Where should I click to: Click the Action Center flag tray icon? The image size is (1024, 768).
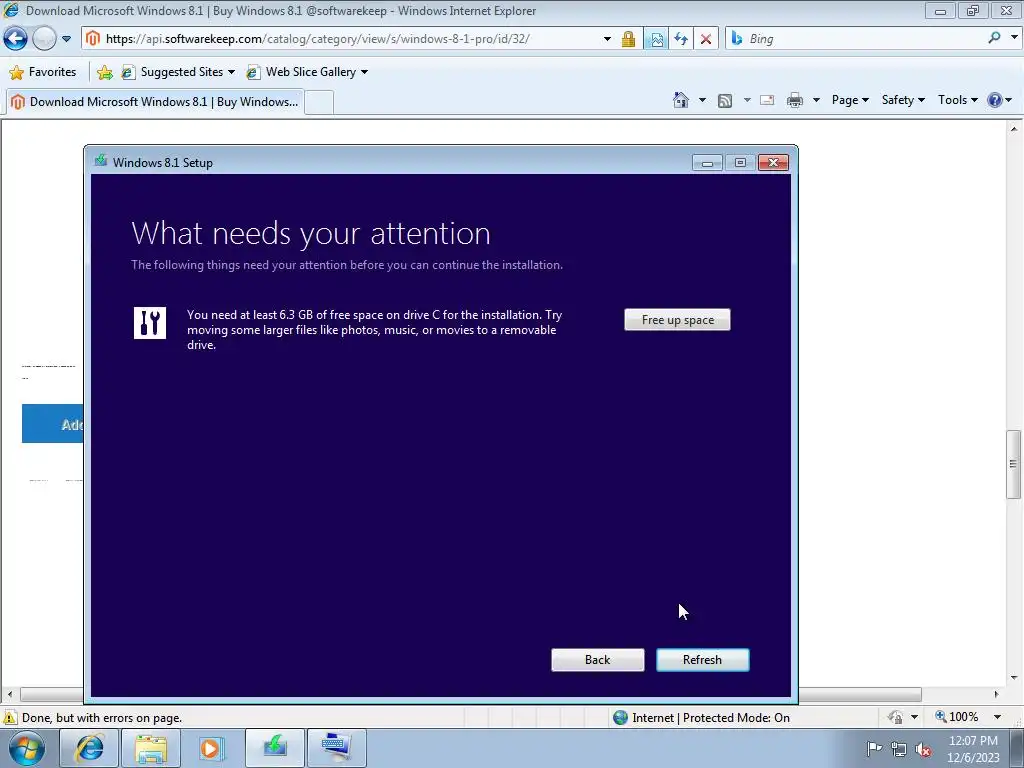874,748
